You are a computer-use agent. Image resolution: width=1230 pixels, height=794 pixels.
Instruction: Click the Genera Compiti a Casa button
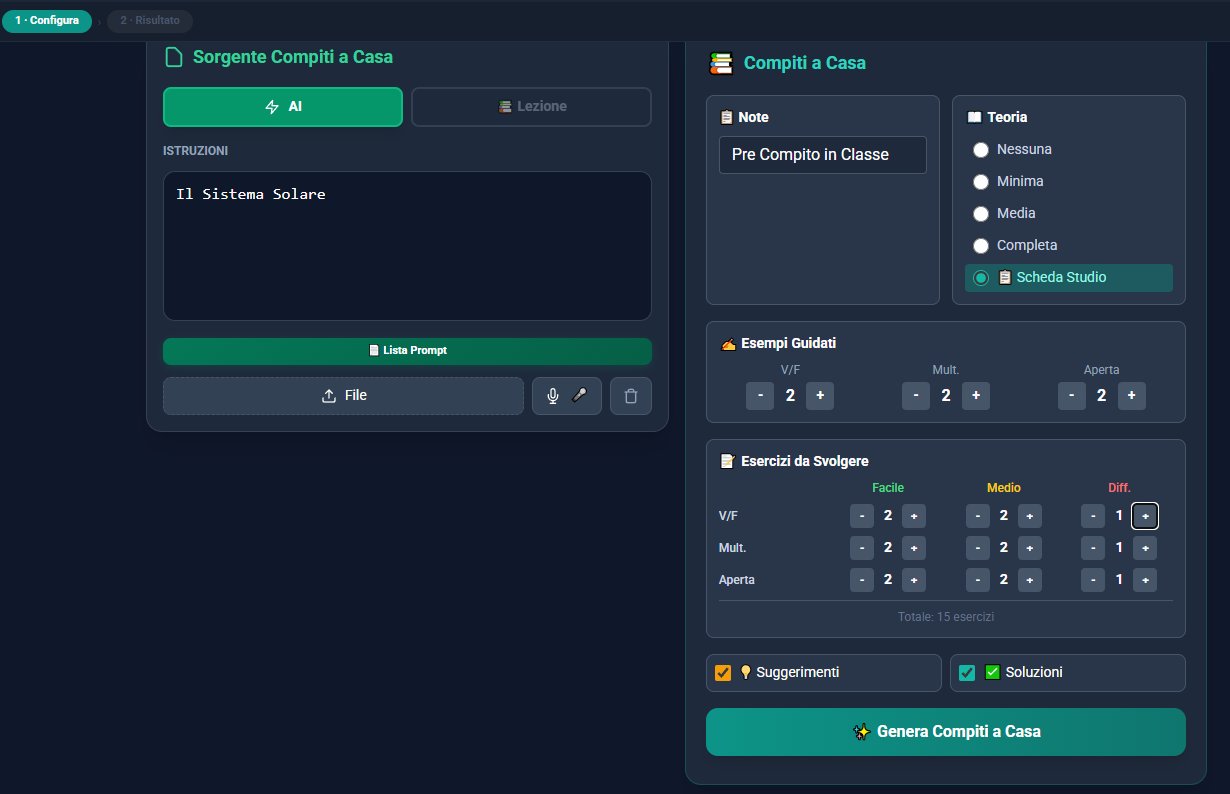point(945,731)
